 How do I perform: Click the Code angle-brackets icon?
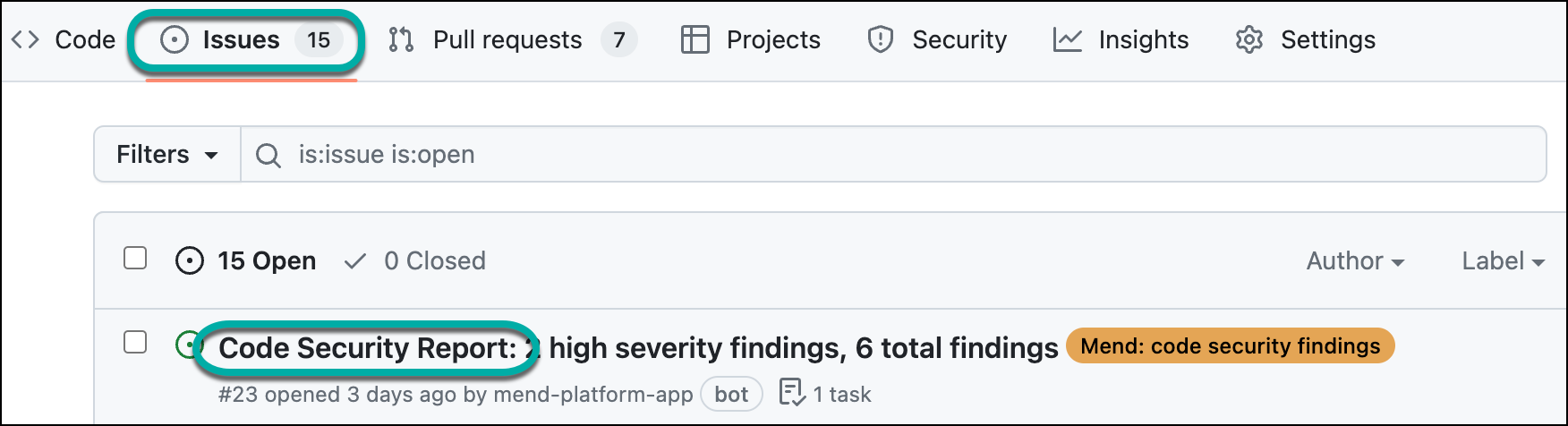(25, 39)
